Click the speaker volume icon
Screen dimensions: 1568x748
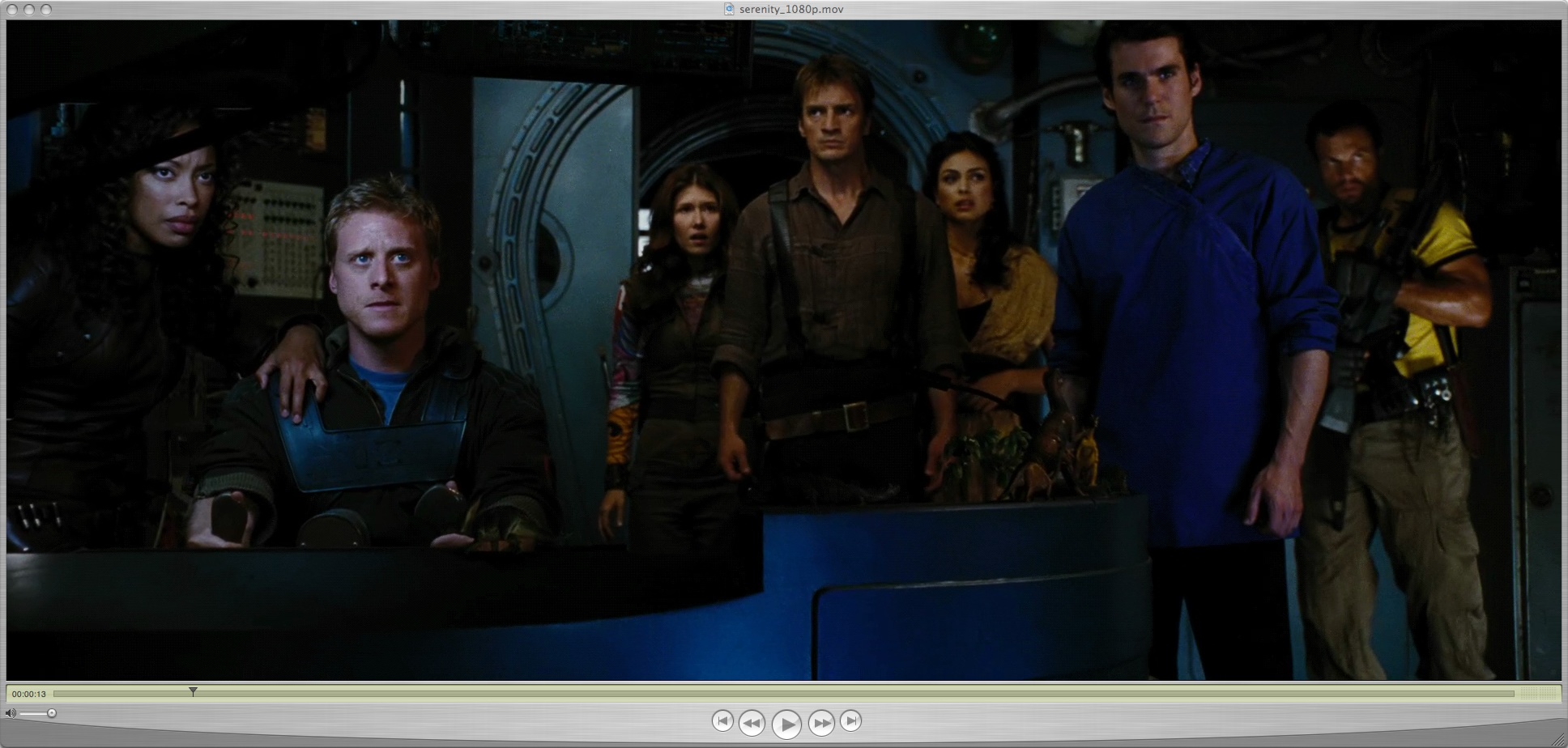tap(11, 713)
